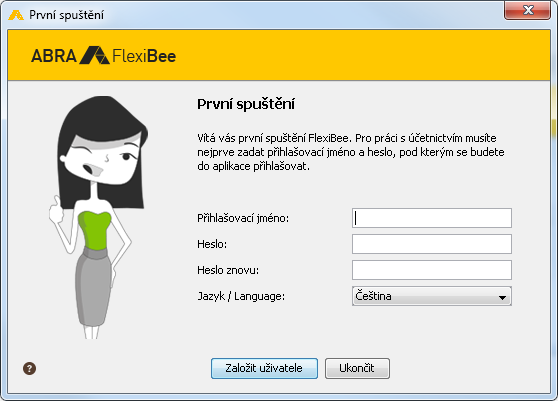This screenshot has height=401, width=558.
Task: Click the triangular emblem in the ABRA FlexiBee logo
Action: (x=94, y=56)
